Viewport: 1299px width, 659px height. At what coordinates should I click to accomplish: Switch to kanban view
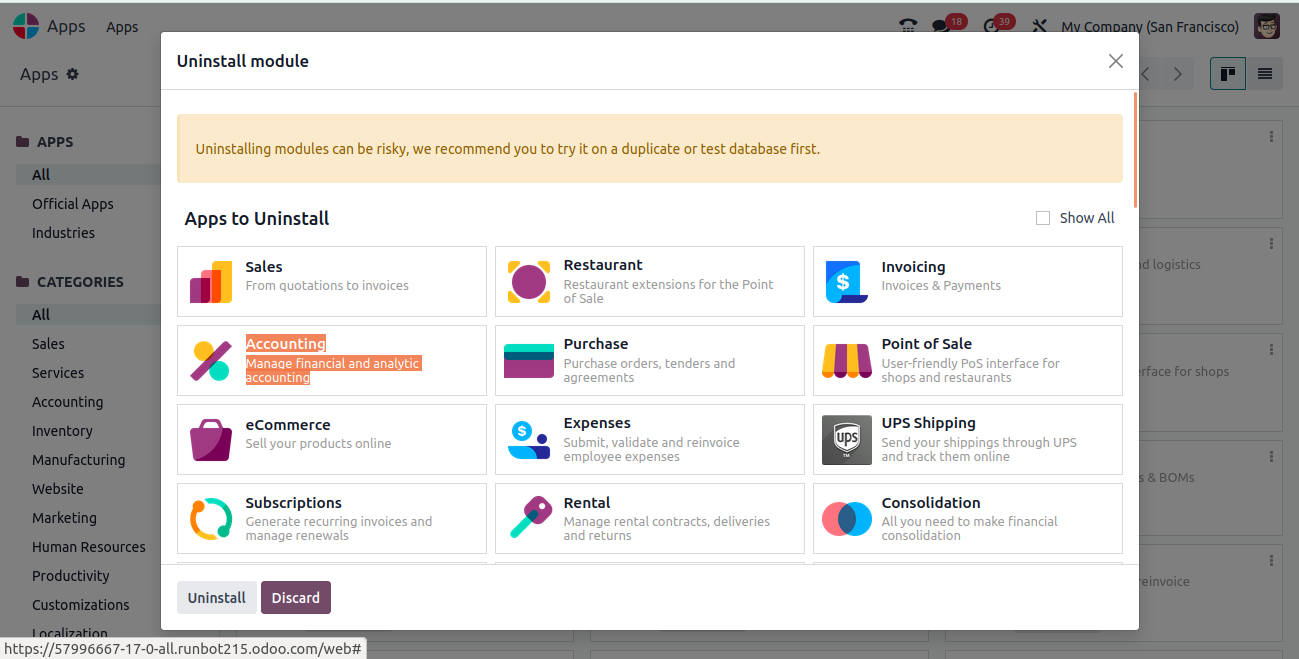[1228, 74]
